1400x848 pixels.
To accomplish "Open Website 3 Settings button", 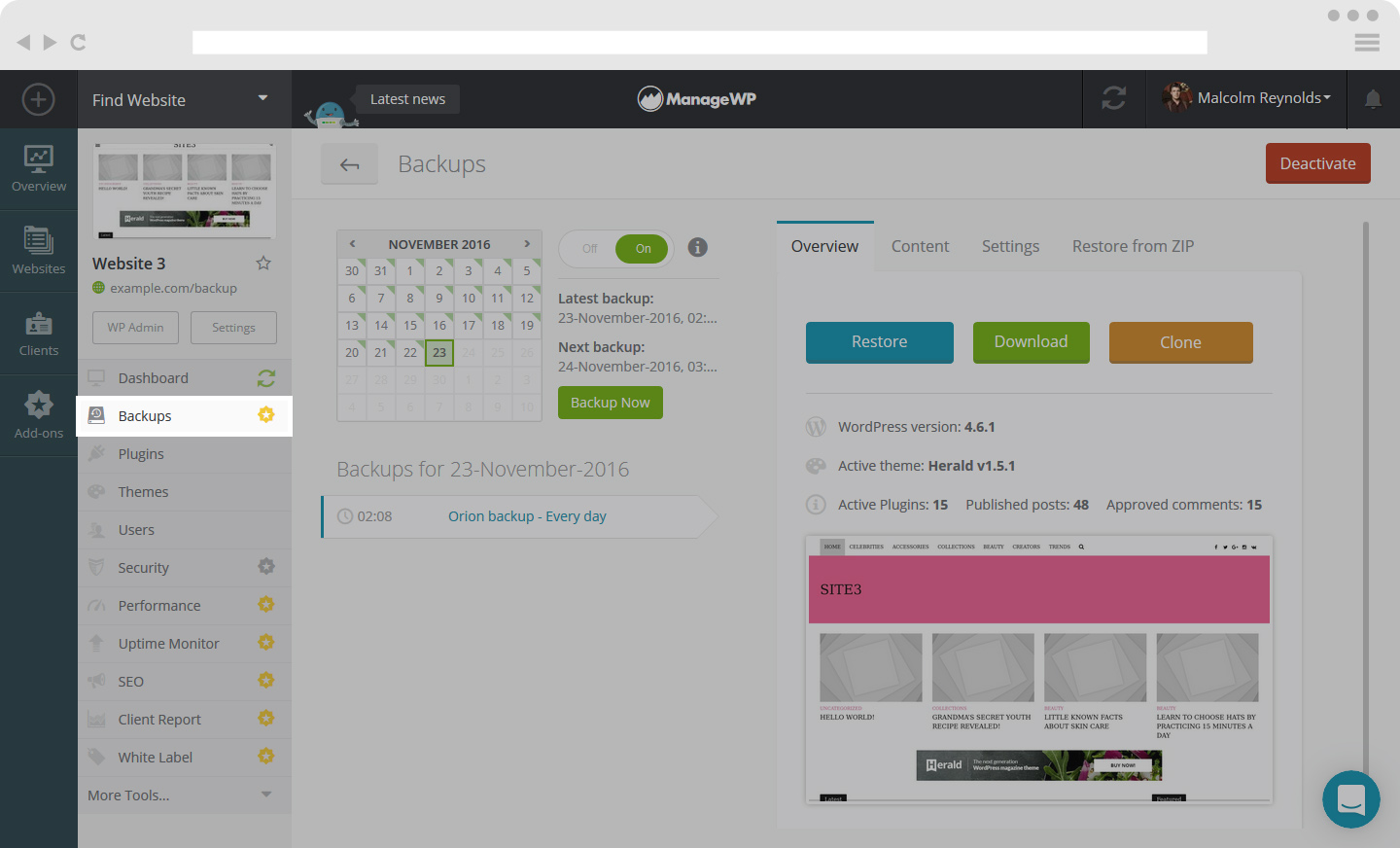I will pyautogui.click(x=233, y=328).
